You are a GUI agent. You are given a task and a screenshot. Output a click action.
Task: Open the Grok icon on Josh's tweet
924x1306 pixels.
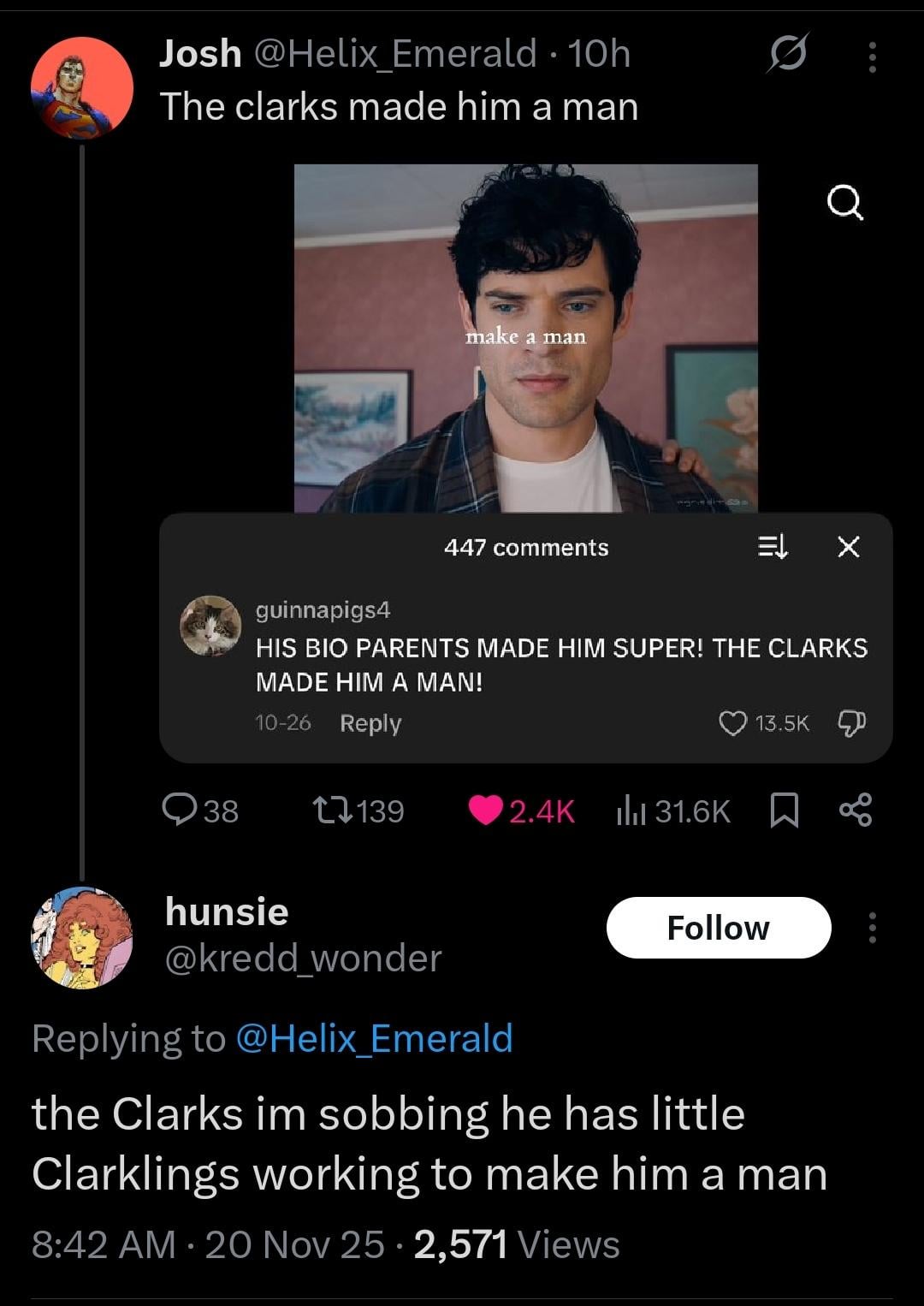(787, 55)
